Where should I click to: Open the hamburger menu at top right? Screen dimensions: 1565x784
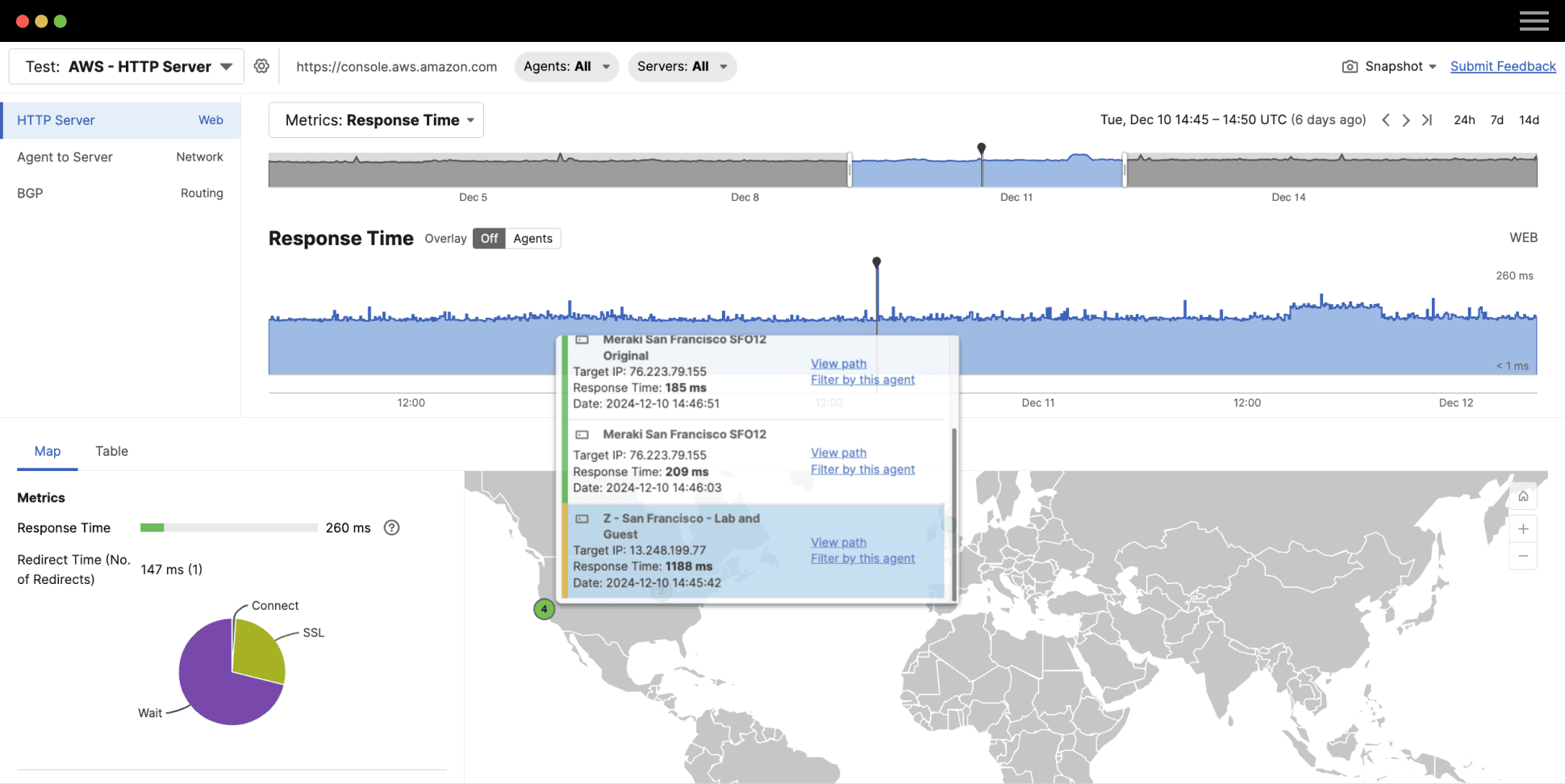[x=1534, y=21]
